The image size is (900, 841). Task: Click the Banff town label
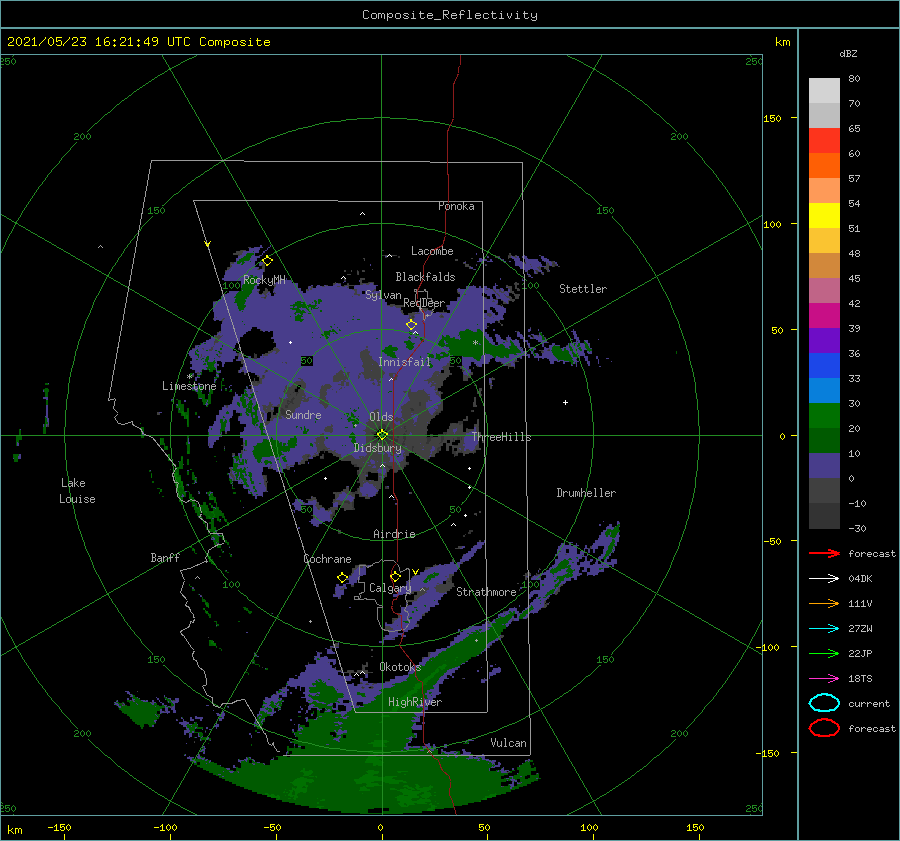[165, 557]
